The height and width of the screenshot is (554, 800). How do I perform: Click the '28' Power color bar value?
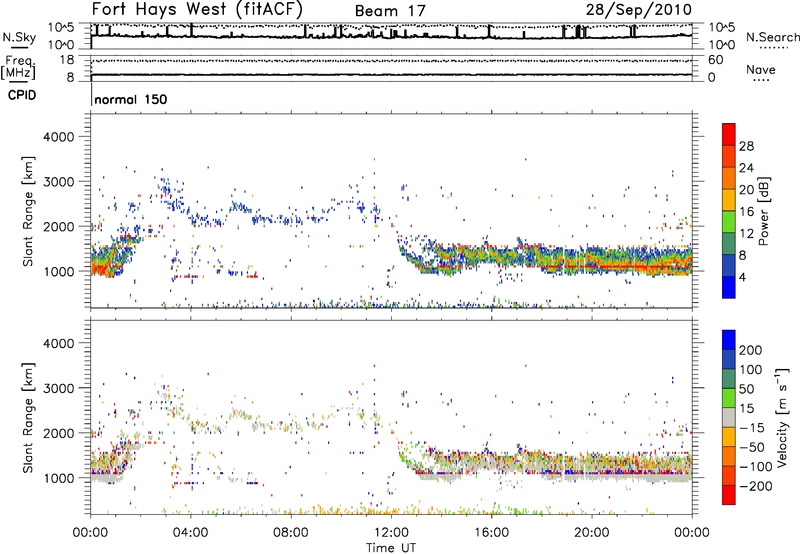coord(746,146)
